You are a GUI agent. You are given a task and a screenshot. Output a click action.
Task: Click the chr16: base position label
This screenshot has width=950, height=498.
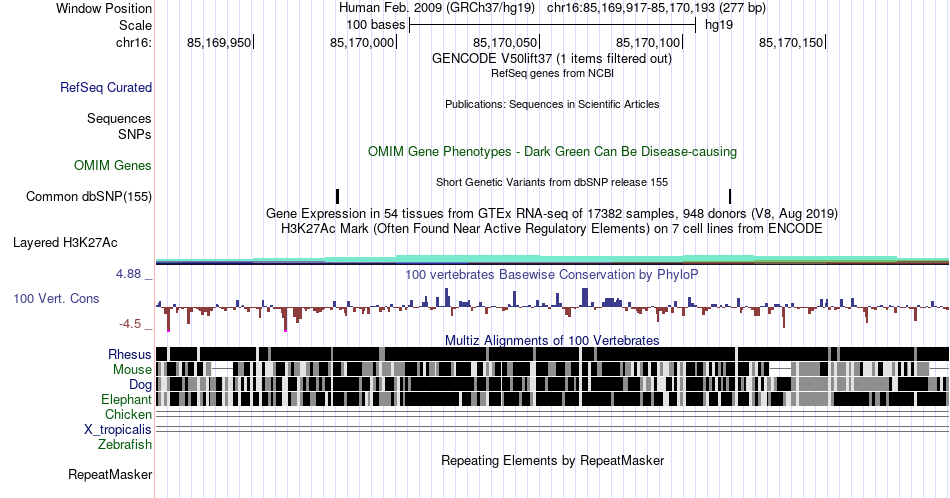click(133, 42)
